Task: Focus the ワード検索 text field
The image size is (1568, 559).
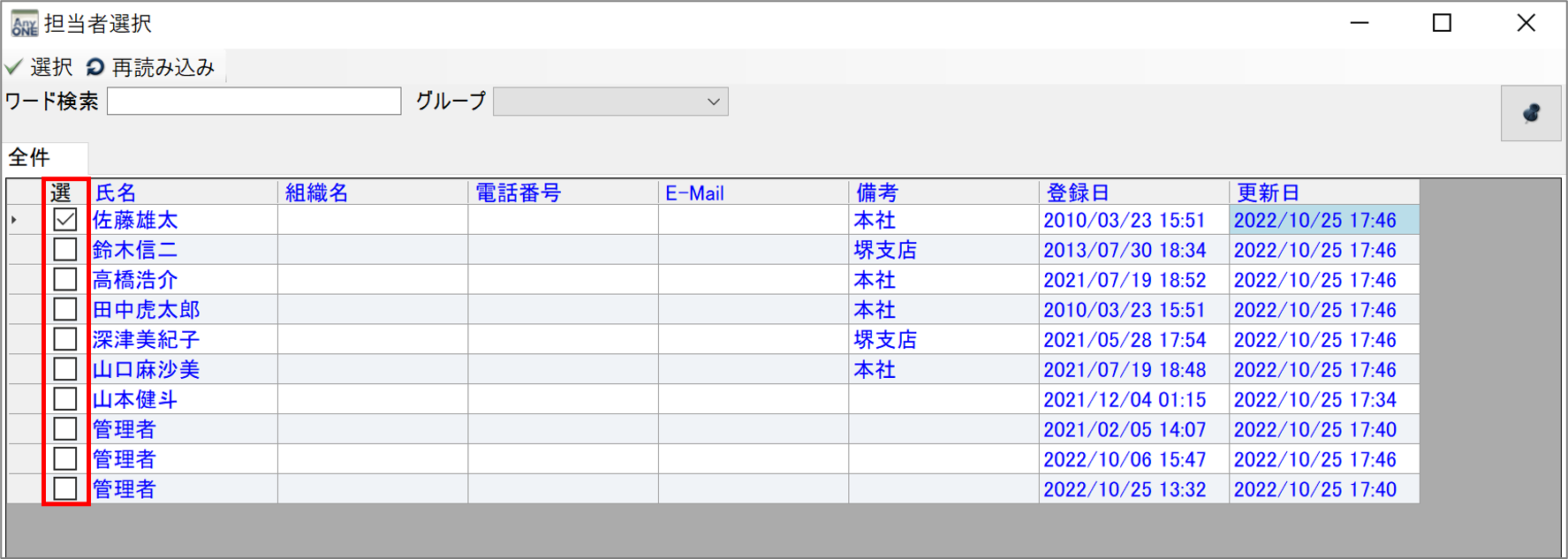Action: [254, 102]
